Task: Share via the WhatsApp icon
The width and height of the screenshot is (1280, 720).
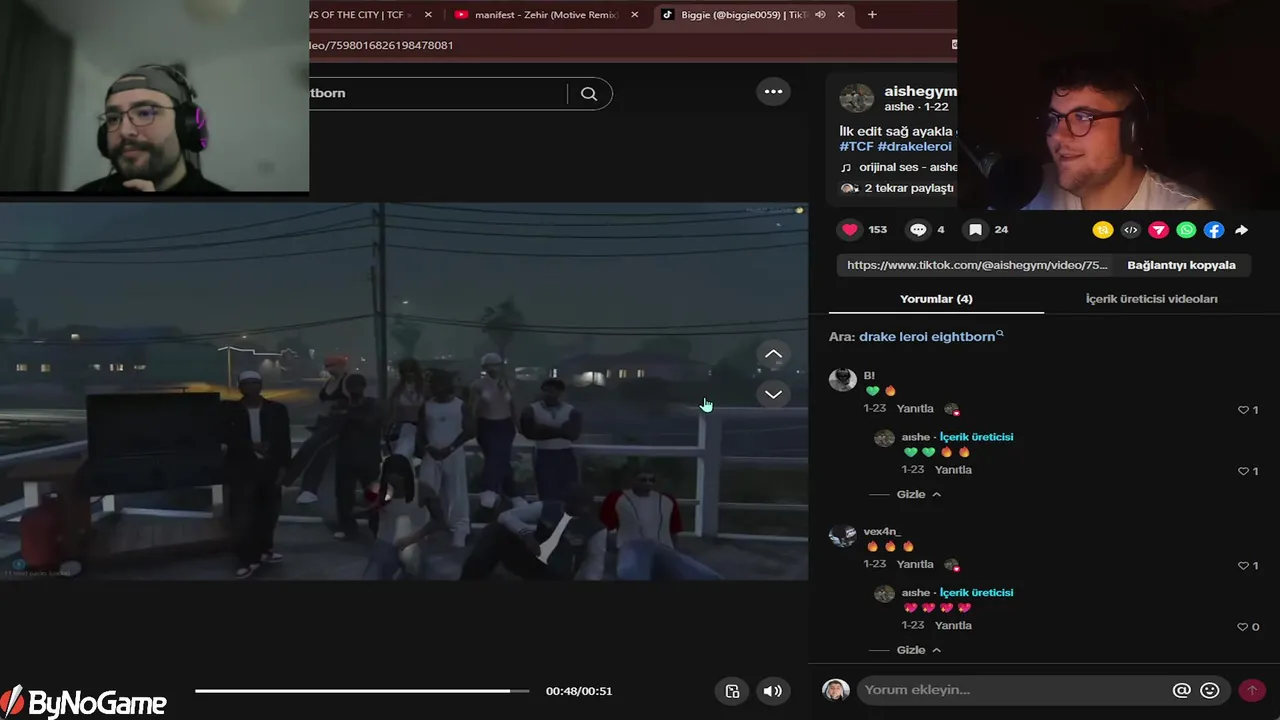Action: 1186,230
